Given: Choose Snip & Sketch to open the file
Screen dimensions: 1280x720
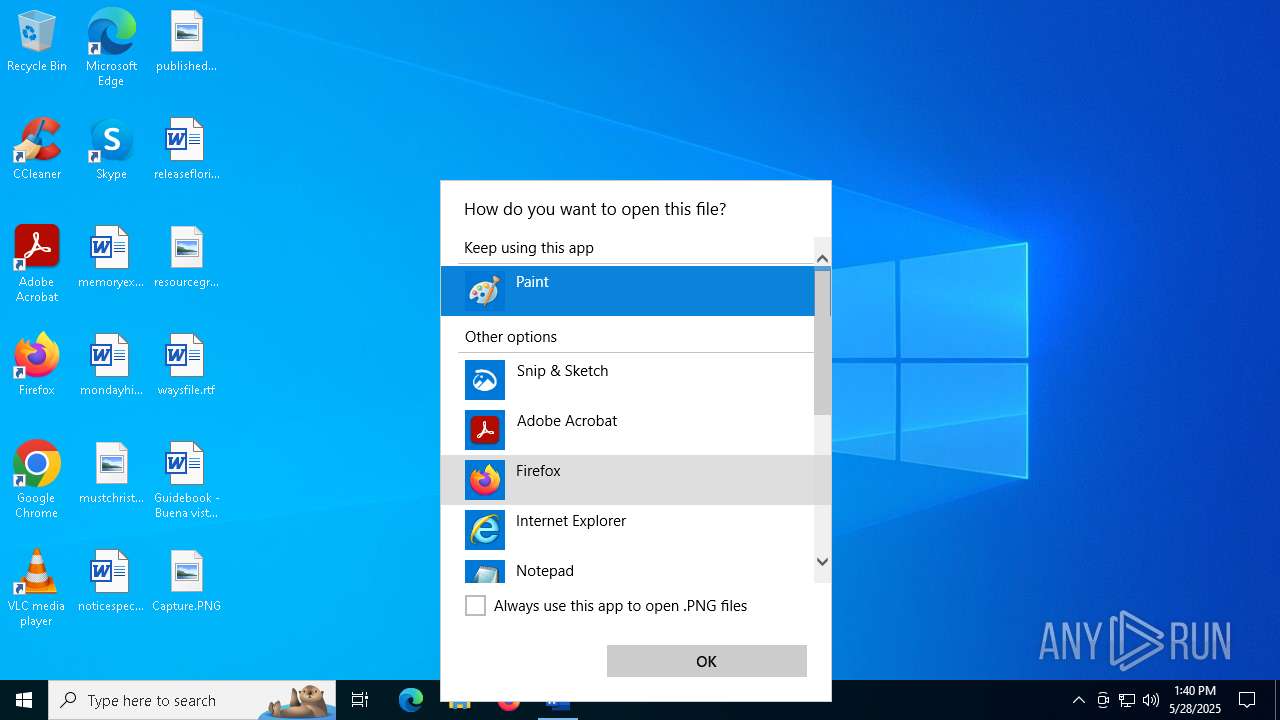Looking at the screenshot, I should (x=628, y=380).
